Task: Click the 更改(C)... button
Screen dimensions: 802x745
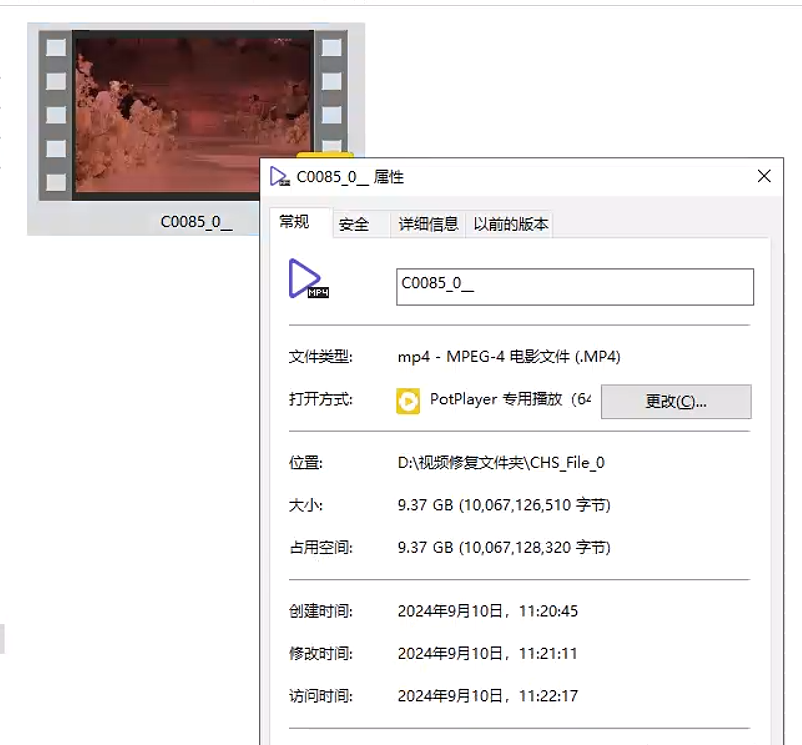Action: (x=676, y=401)
